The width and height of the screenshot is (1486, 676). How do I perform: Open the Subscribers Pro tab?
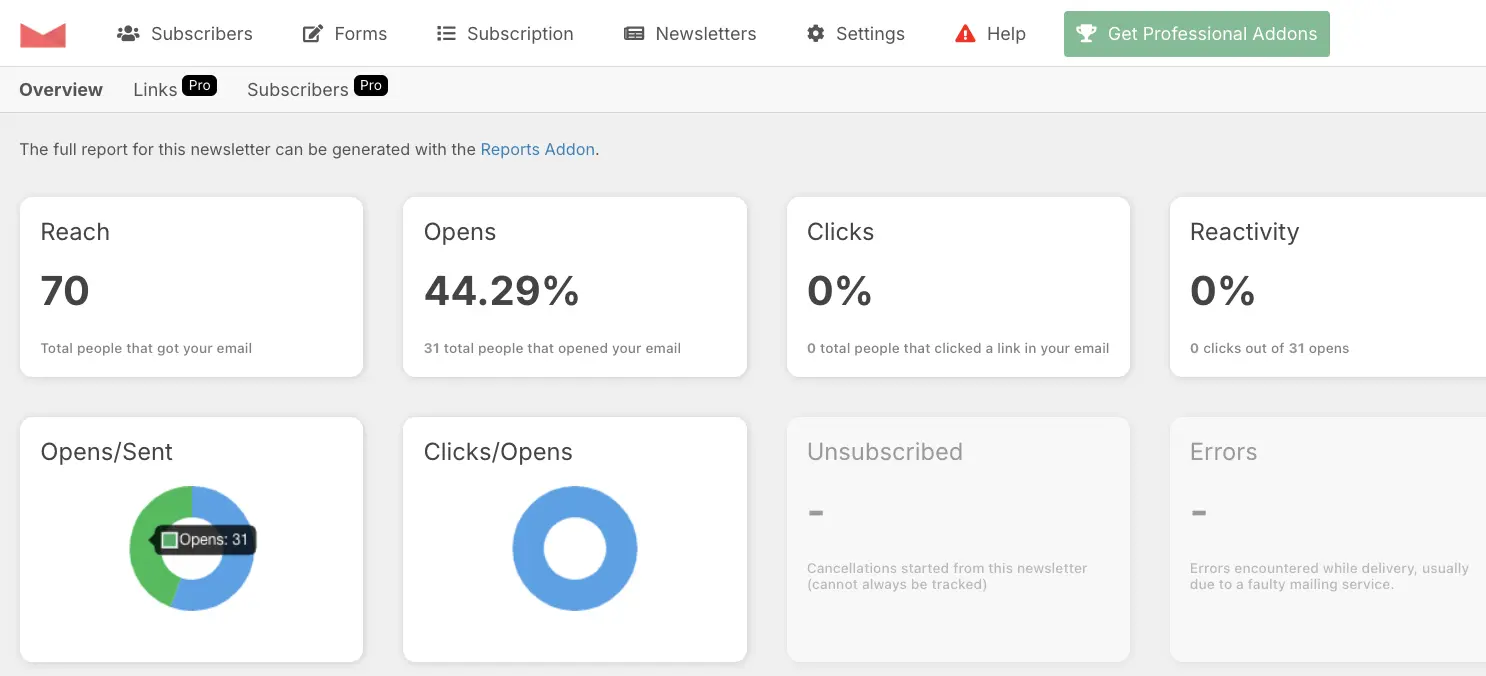click(315, 88)
